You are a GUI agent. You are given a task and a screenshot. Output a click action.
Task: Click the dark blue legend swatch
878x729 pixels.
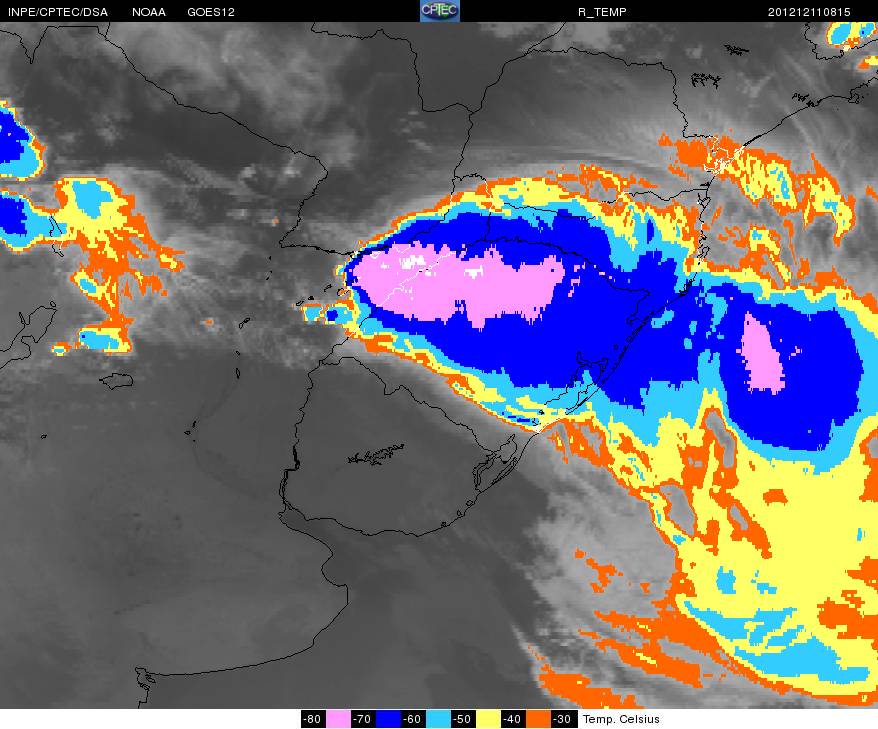click(388, 719)
